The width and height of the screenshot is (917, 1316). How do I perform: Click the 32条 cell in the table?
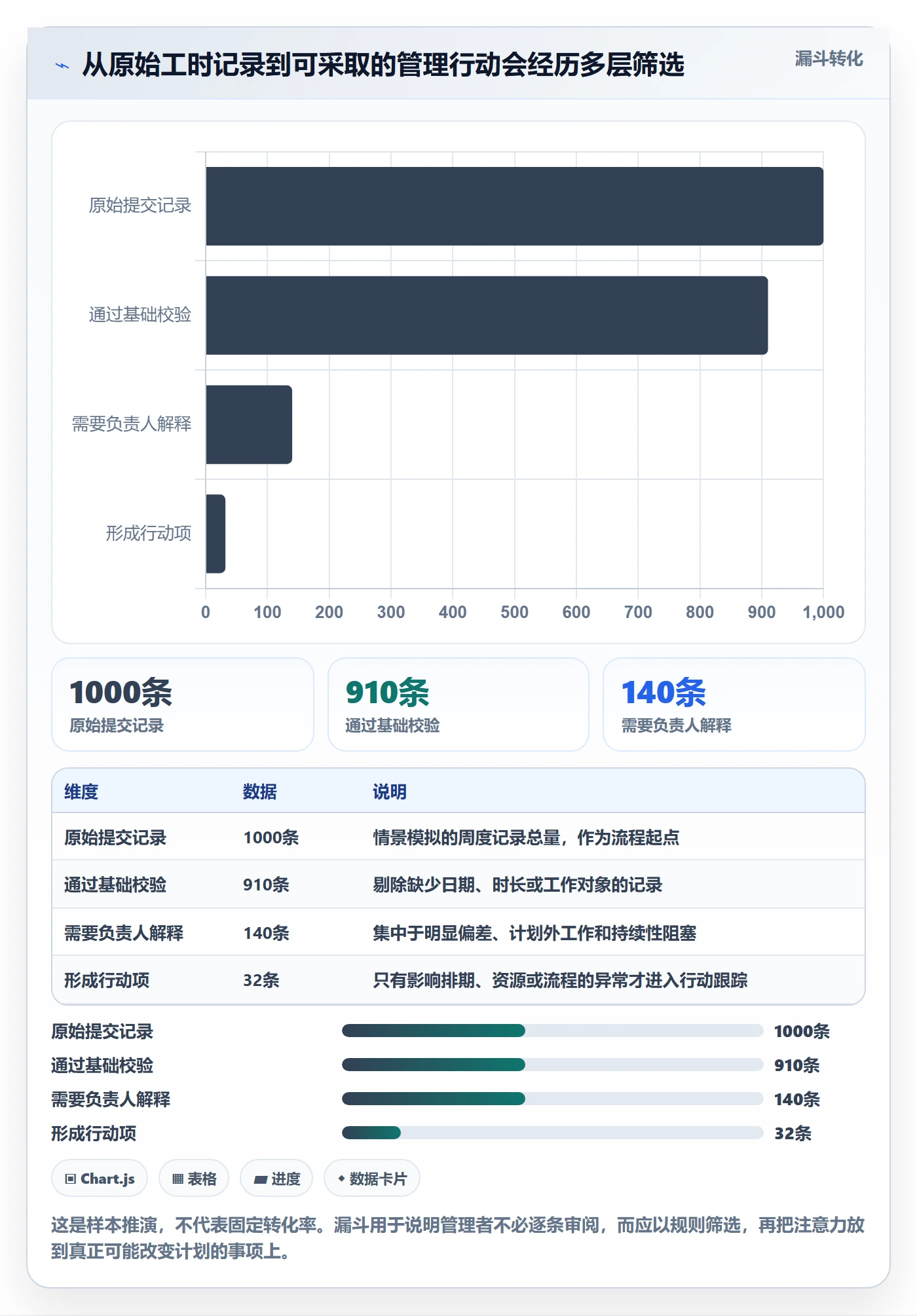click(261, 980)
